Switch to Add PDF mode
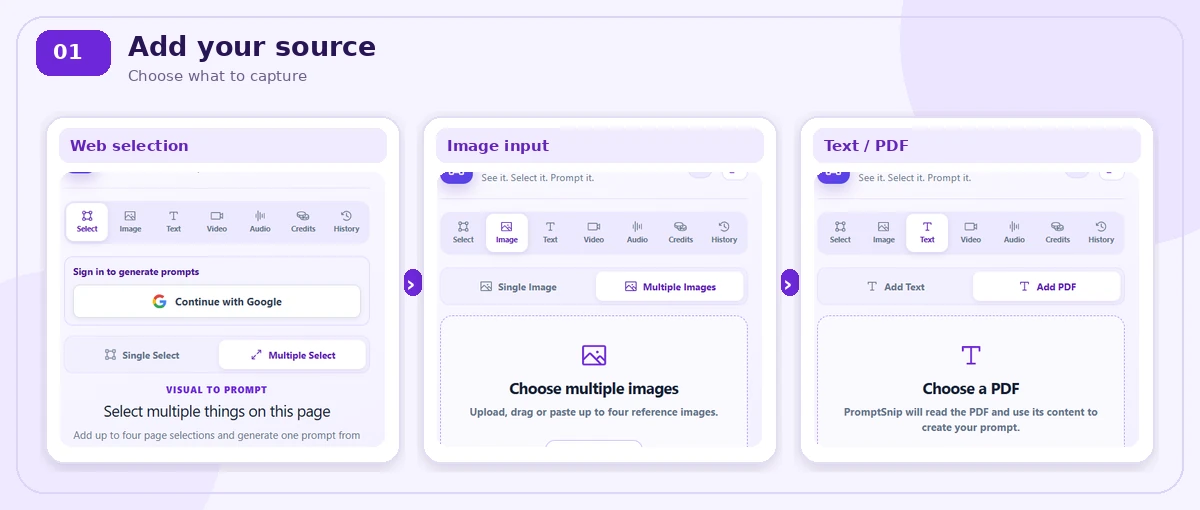1200x510 pixels. pyautogui.click(x=1047, y=287)
